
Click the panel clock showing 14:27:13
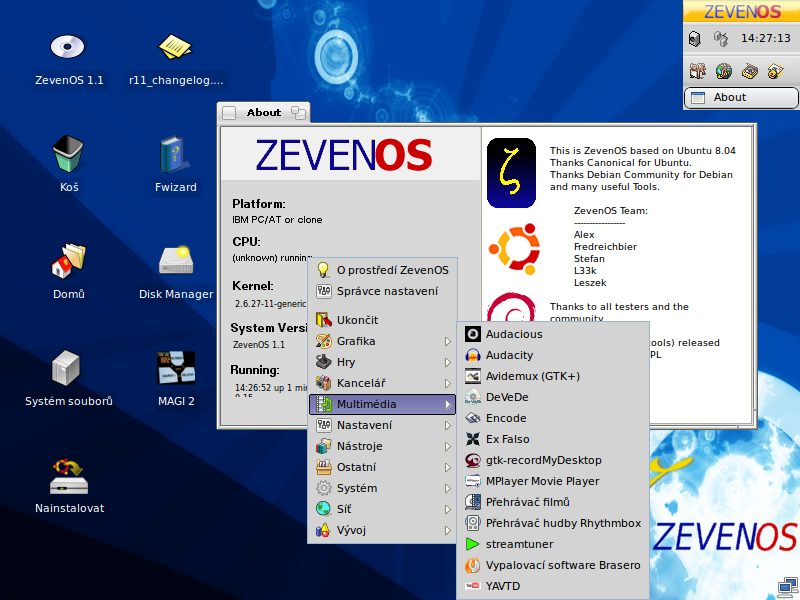[765, 38]
